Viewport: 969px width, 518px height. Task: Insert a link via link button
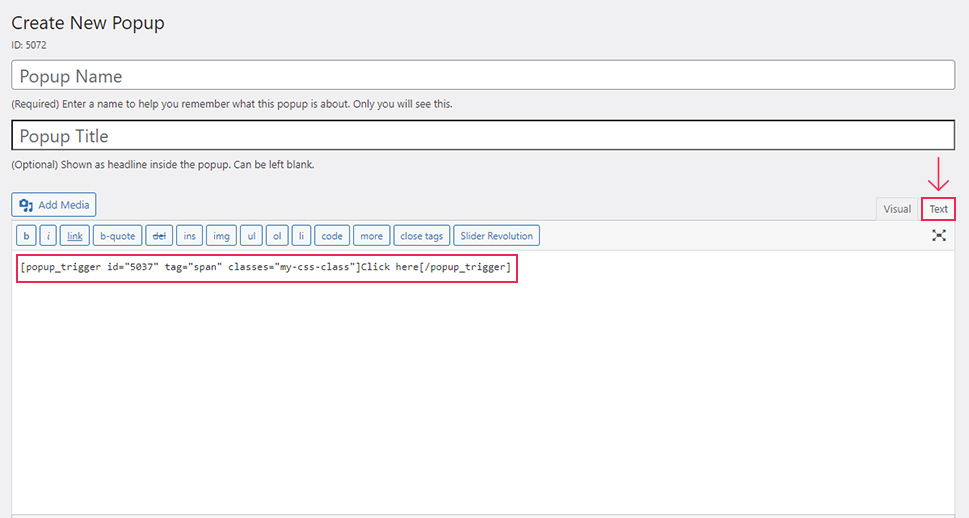[x=75, y=236]
